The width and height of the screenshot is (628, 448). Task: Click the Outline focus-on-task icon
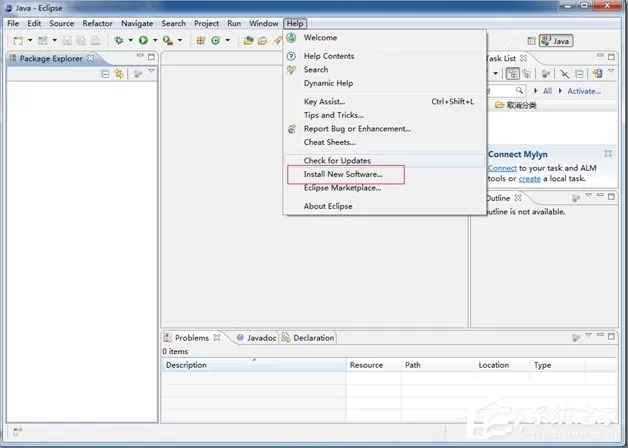[576, 198]
